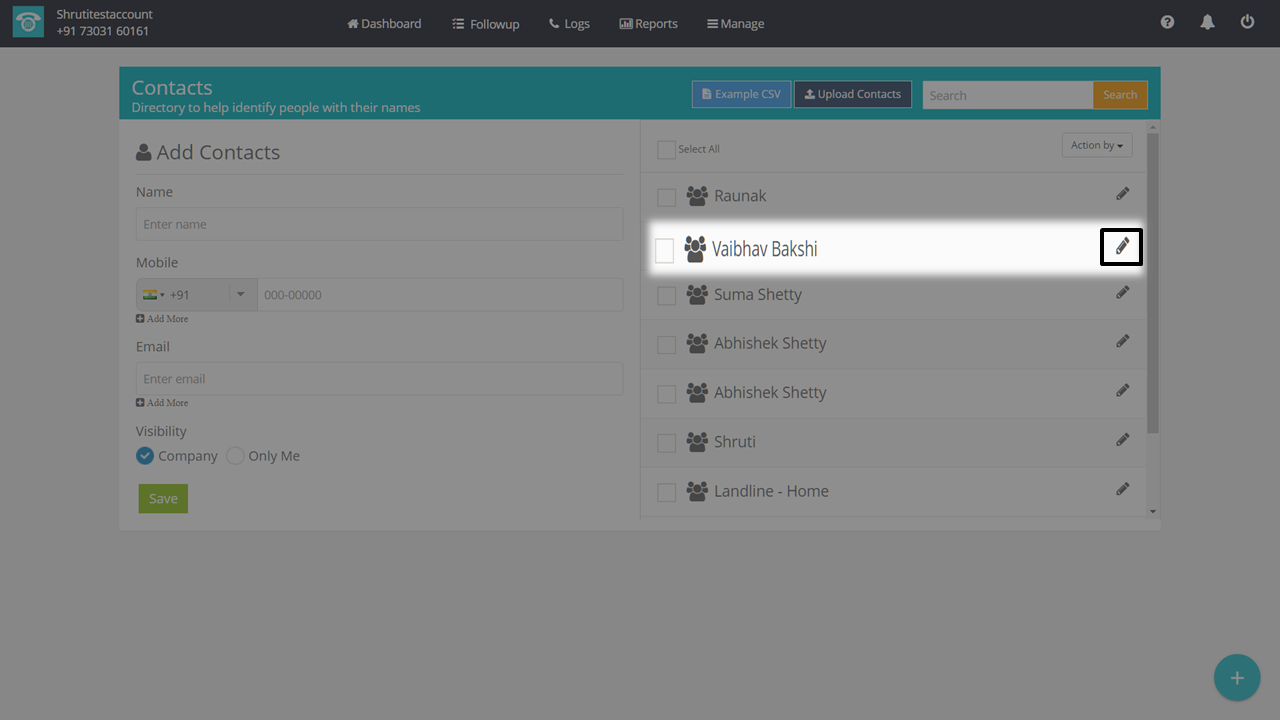Screen dimensions: 1280x720
Task: Click edit pencil for Vaibhav Bakshi
Action: (1122, 246)
